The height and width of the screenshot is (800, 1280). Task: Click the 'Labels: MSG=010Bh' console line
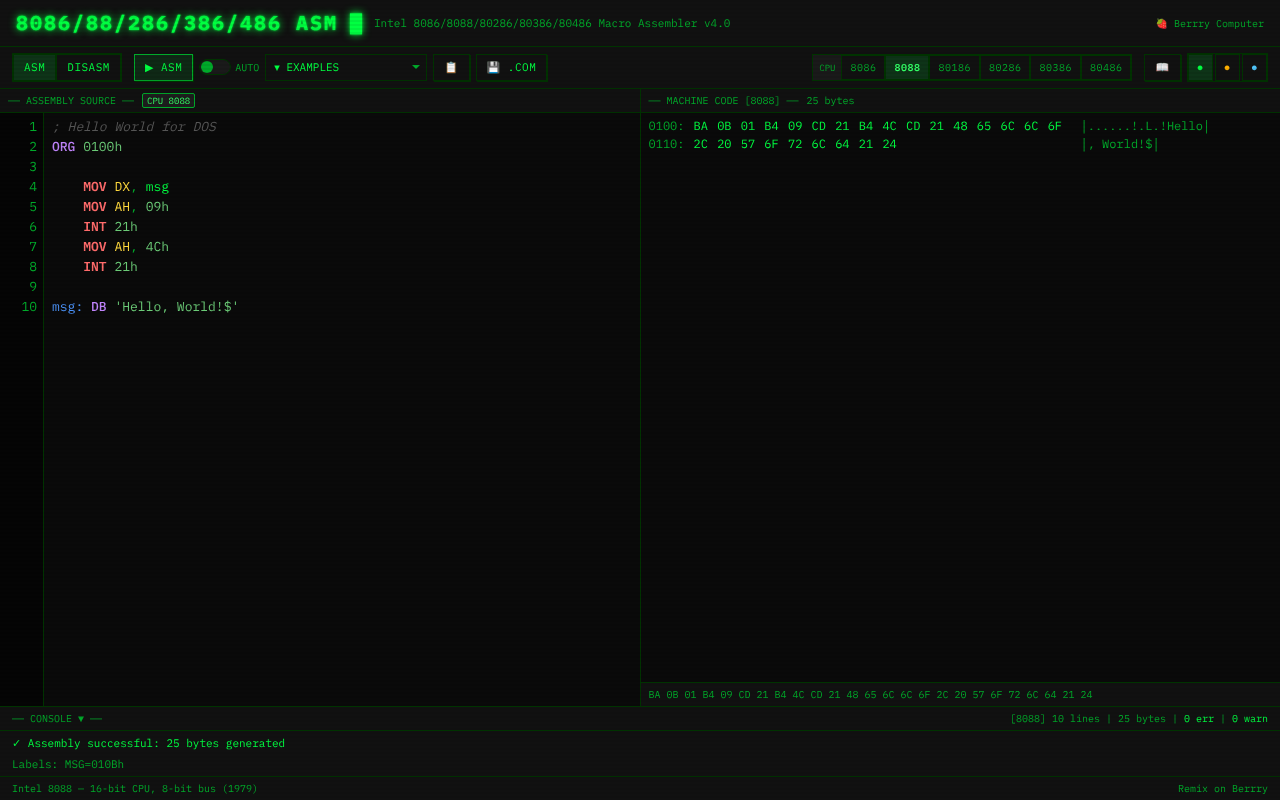(x=68, y=765)
